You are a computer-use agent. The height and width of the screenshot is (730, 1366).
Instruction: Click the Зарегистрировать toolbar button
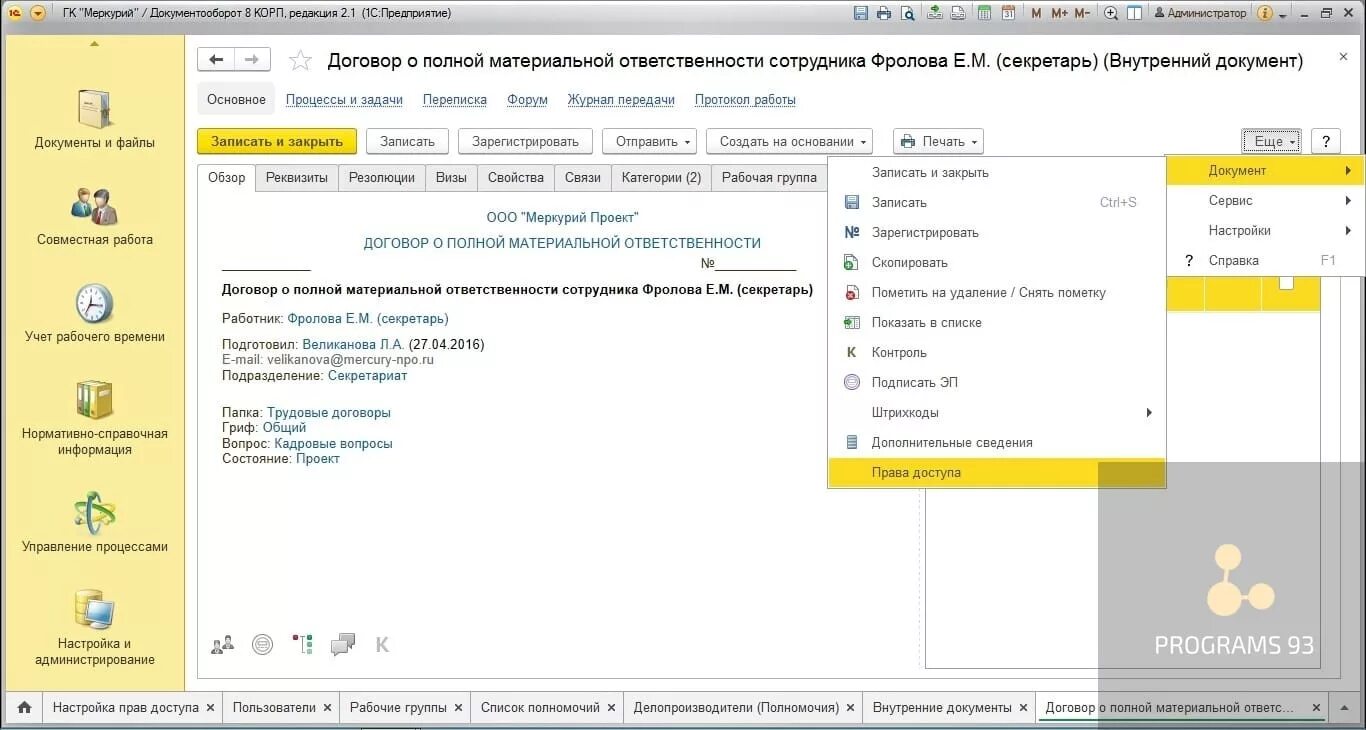coord(525,141)
